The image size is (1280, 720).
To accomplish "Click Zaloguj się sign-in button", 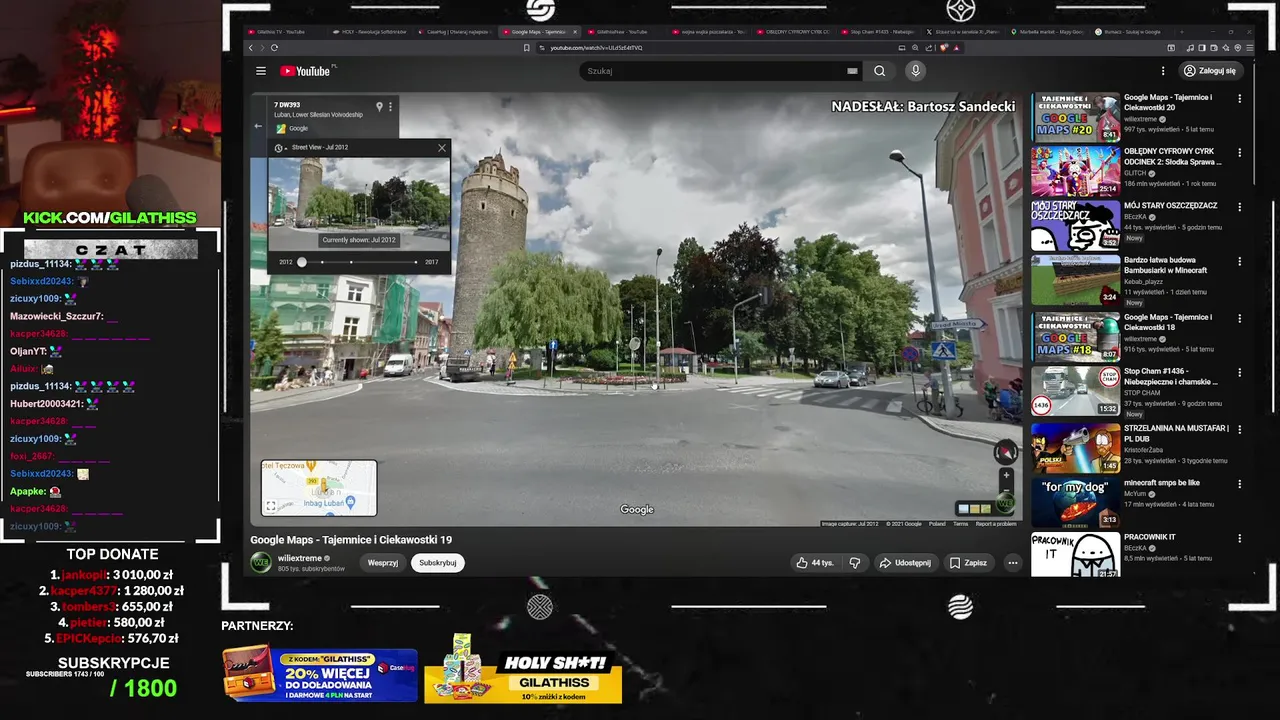I will [1210, 71].
